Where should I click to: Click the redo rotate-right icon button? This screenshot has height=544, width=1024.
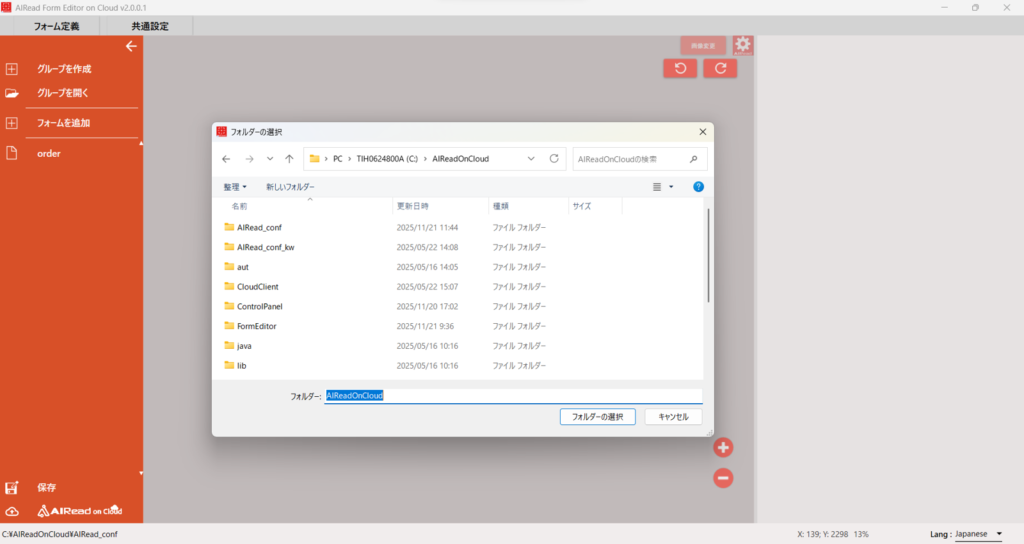pos(720,68)
